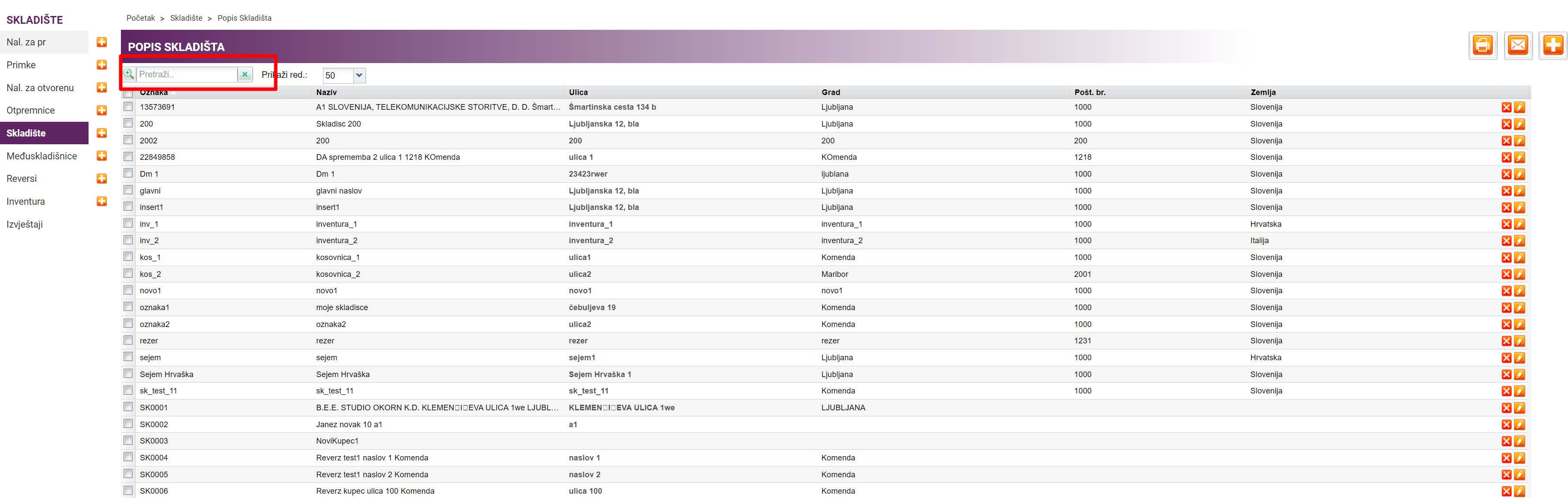Clear the search field with the X icon
1568x498 pixels.
point(245,75)
